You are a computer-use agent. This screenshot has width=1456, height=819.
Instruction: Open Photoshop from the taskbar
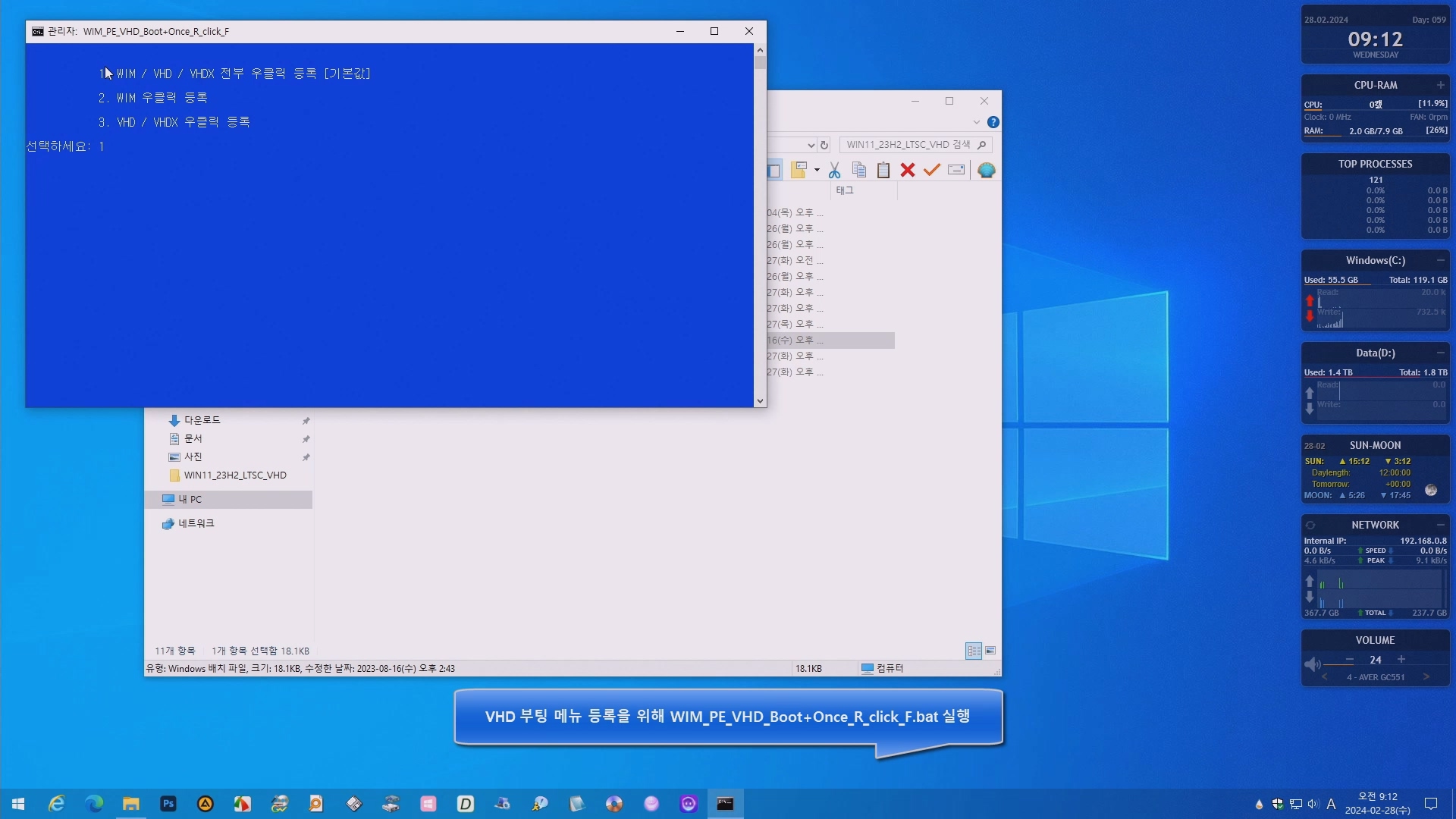pos(168,804)
